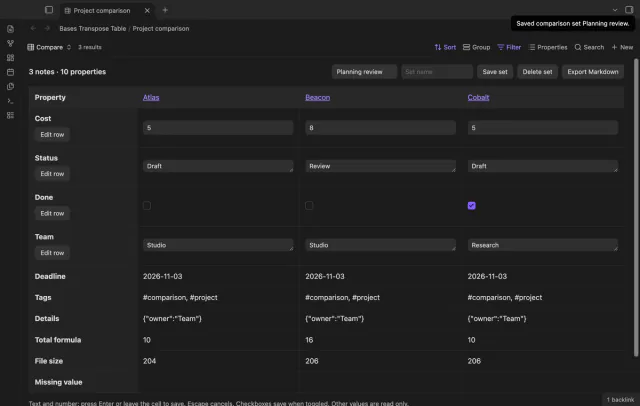Click the 1 backlink status item
The width and height of the screenshot is (640, 406).
[620, 399]
